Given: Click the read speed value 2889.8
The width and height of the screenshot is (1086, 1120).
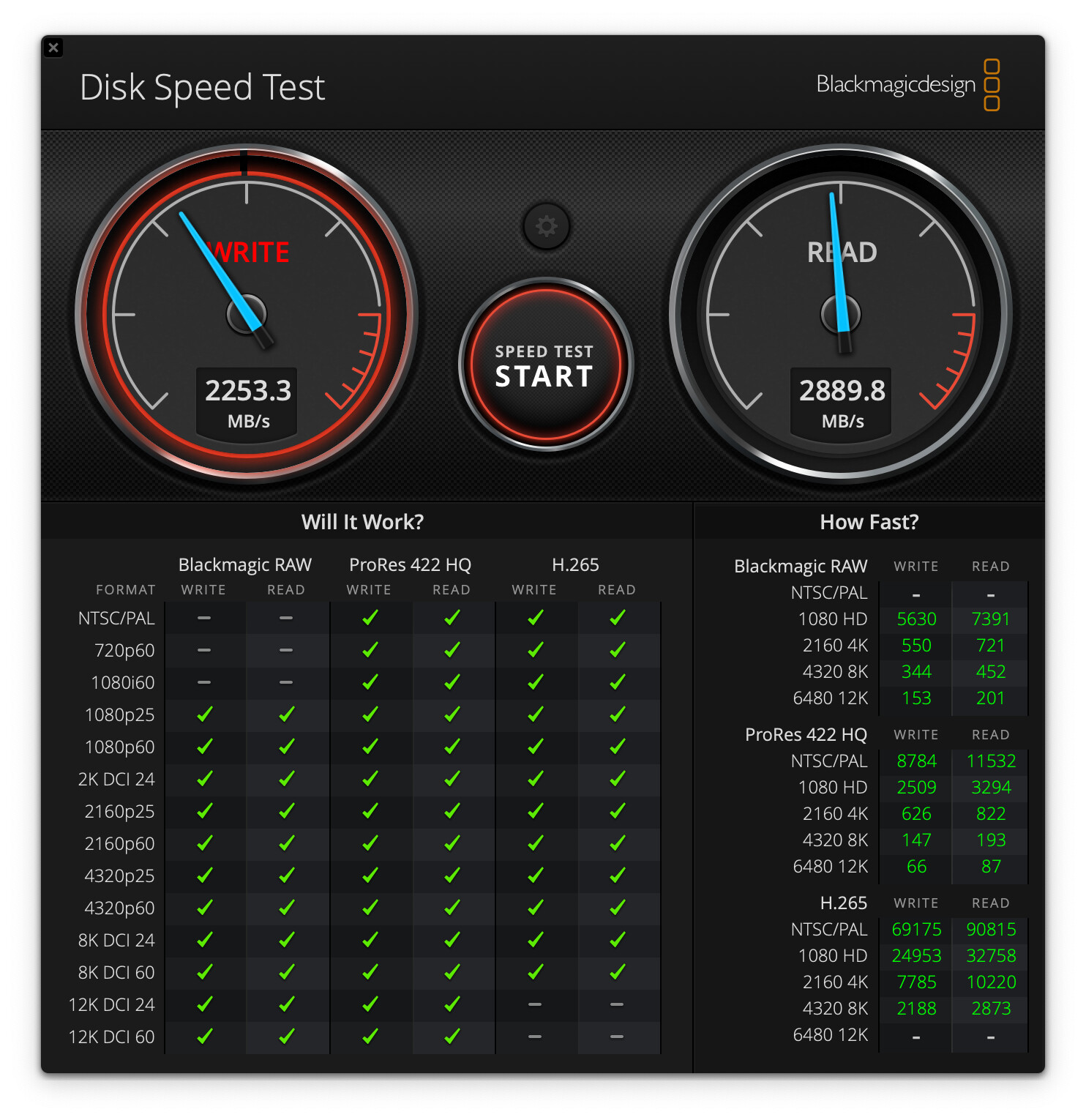Looking at the screenshot, I should click(x=842, y=390).
